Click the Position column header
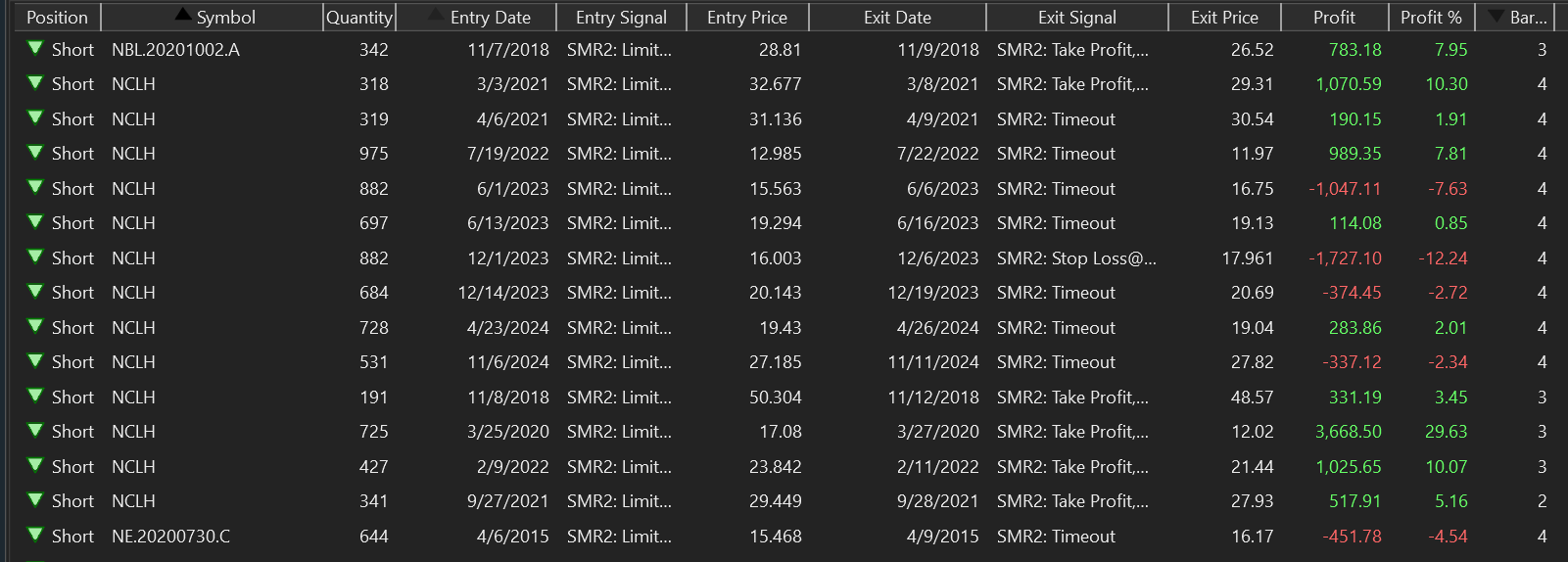1568x562 pixels. click(x=57, y=18)
